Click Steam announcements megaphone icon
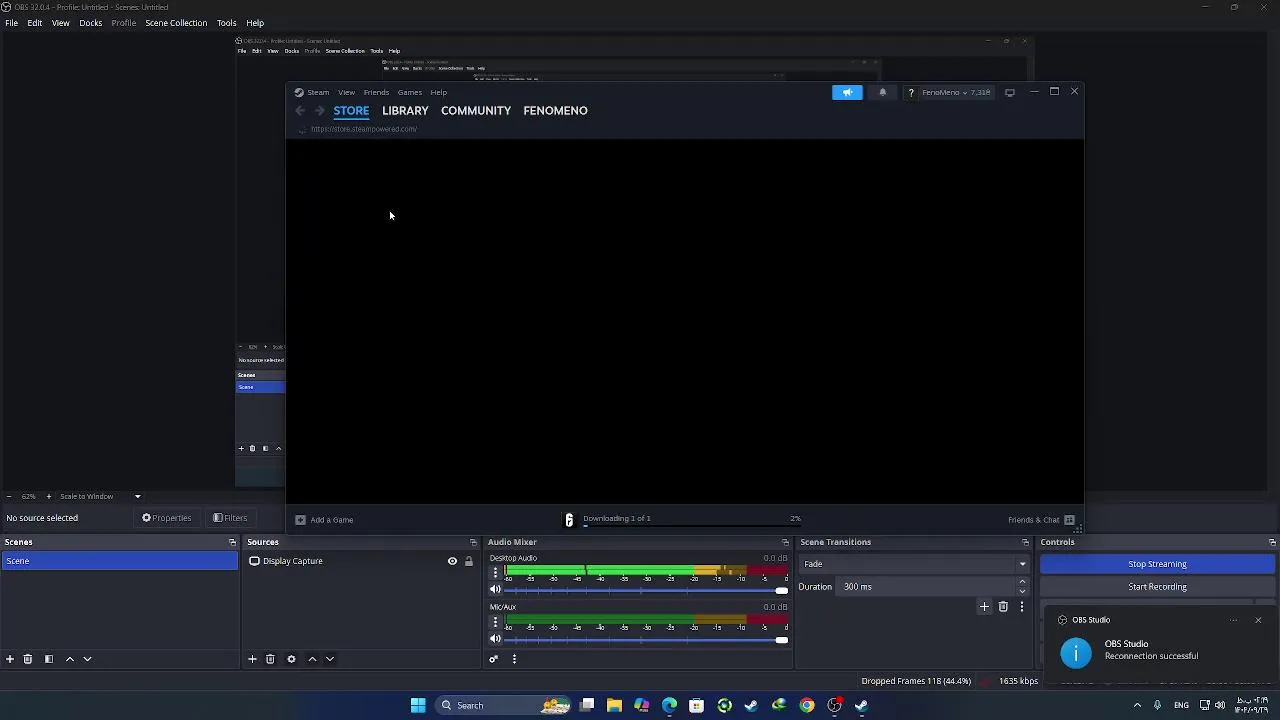1280x720 pixels. tap(847, 92)
